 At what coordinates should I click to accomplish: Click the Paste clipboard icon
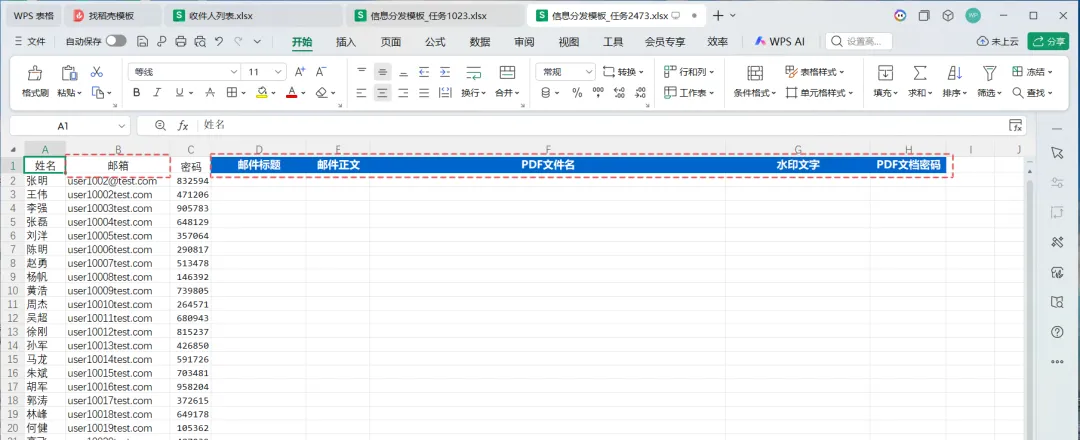click(69, 72)
